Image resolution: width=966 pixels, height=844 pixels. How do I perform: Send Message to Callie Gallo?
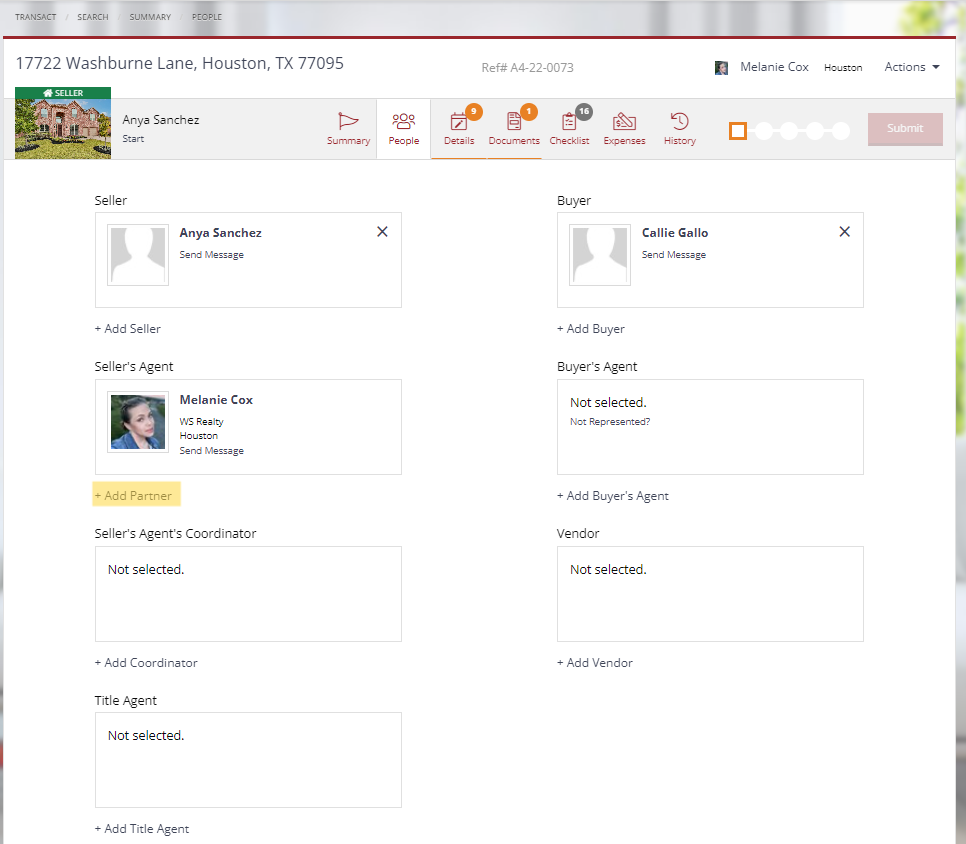[x=673, y=254]
